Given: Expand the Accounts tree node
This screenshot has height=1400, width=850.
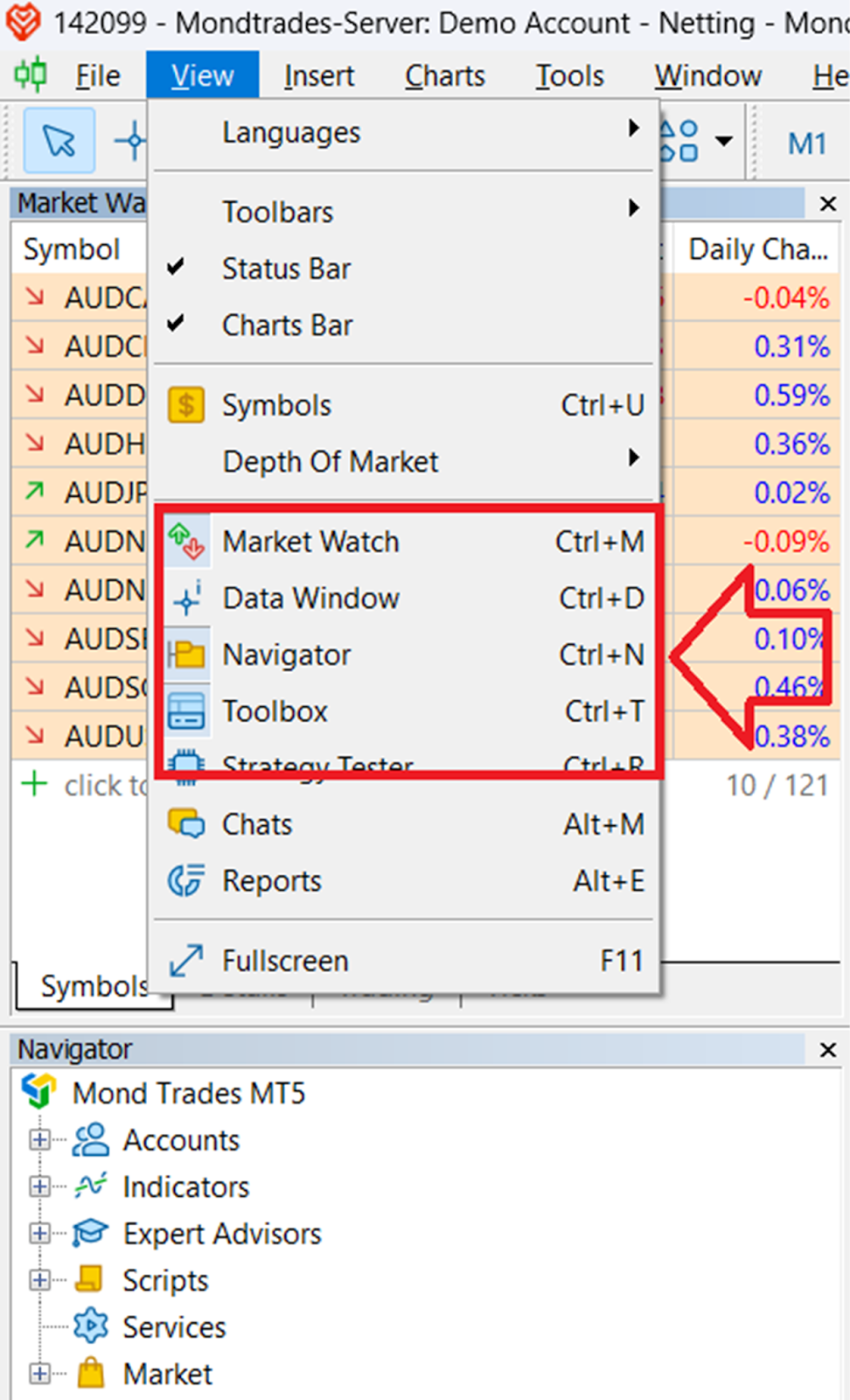Looking at the screenshot, I should point(38,1140).
